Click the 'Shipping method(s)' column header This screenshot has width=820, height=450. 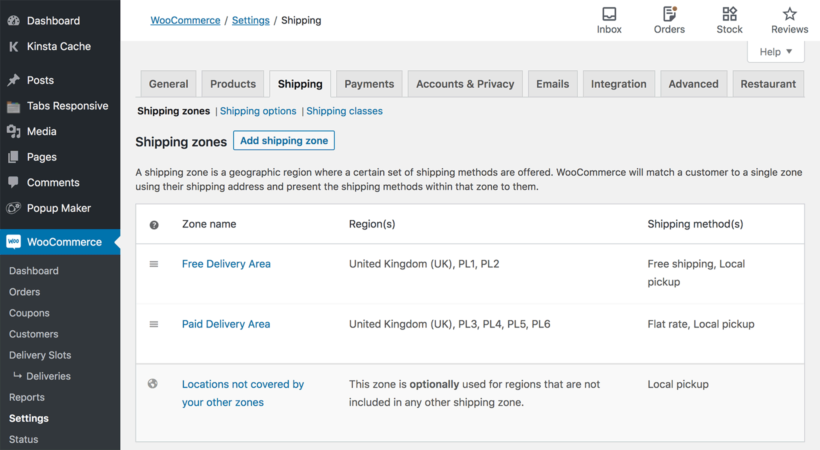(x=695, y=224)
